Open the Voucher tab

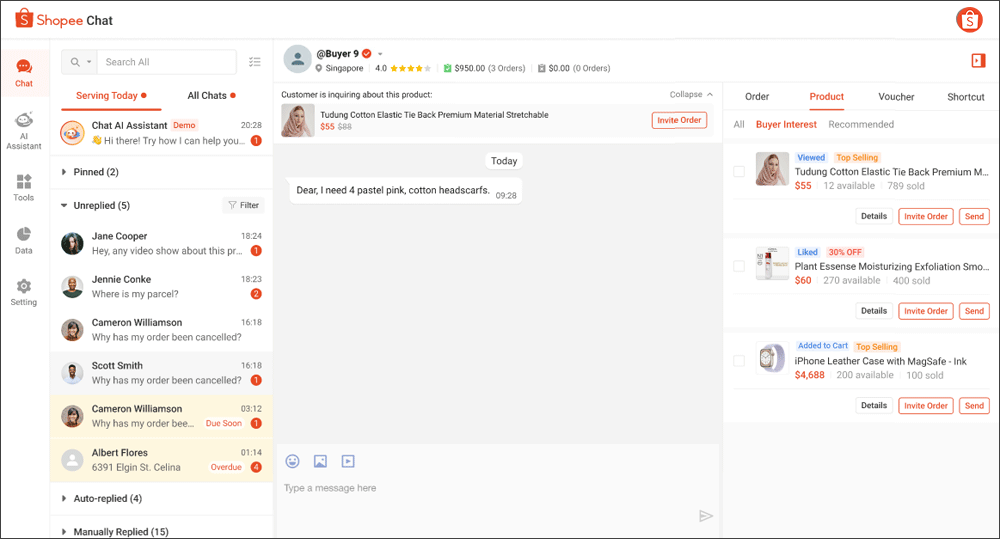tap(896, 97)
